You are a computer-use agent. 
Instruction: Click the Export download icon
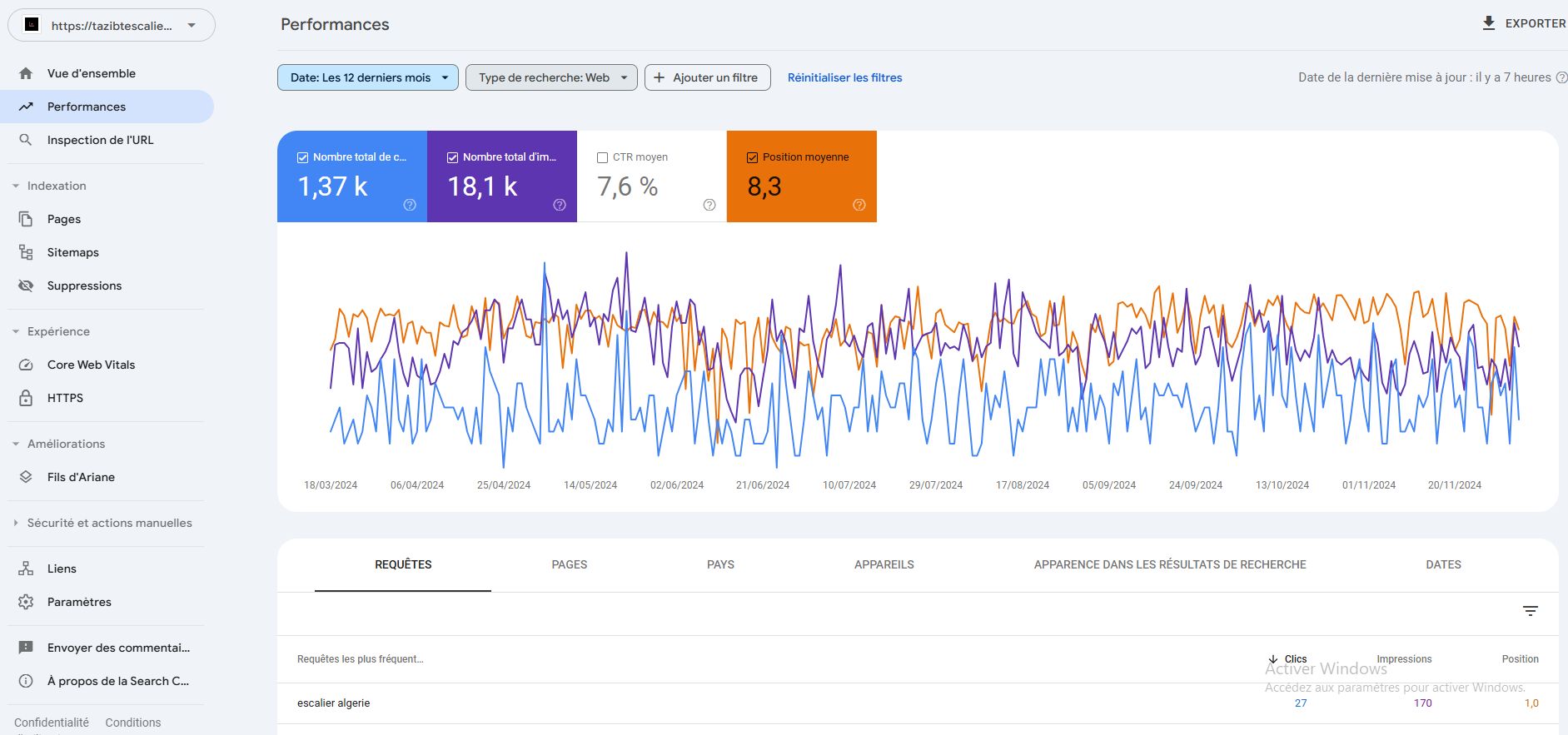tap(1489, 23)
